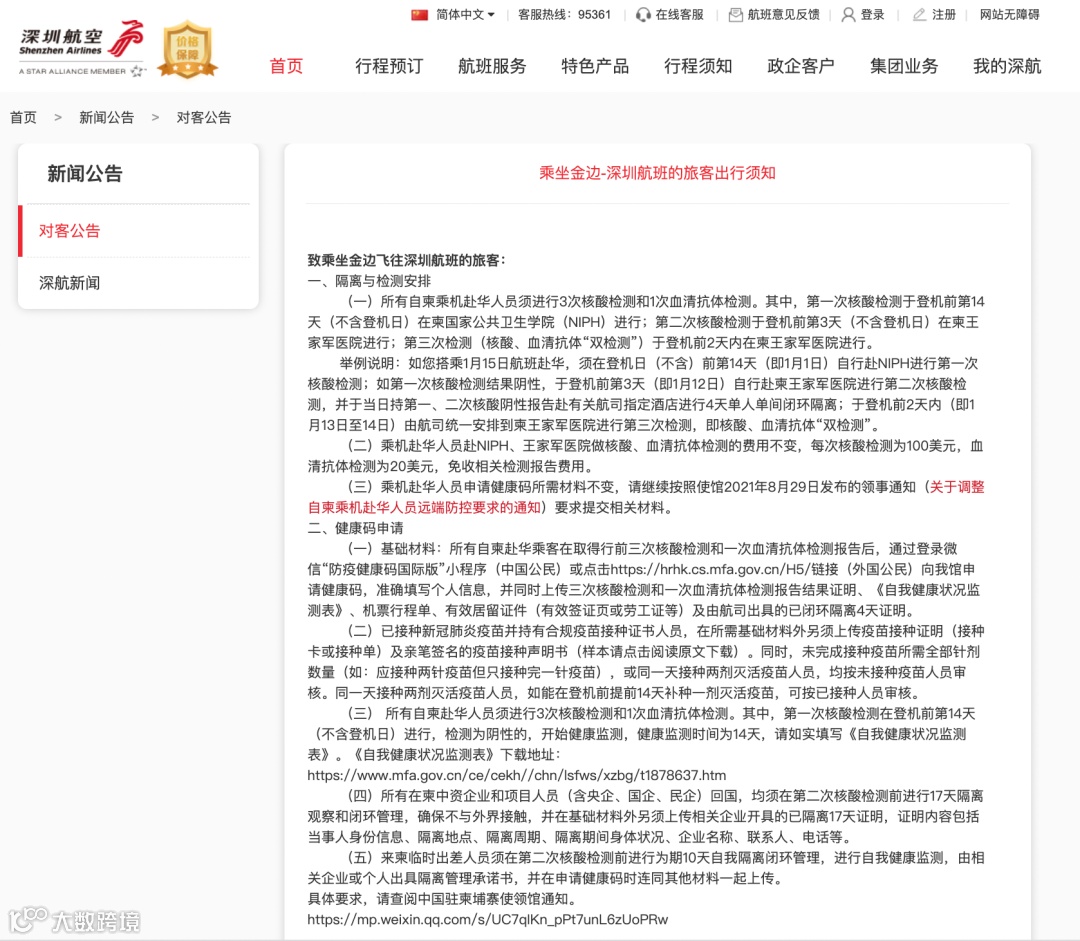Open 政企客户 menu
The width and height of the screenshot is (1080, 941).
800,66
